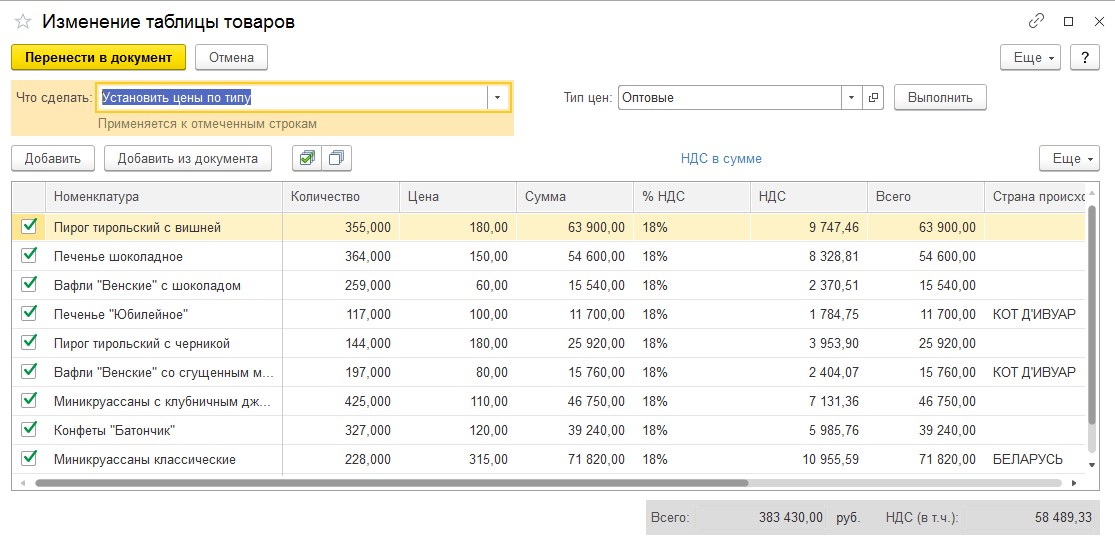Click the Выполнить button
Viewport: 1115px width, 542px height.
click(x=940, y=97)
